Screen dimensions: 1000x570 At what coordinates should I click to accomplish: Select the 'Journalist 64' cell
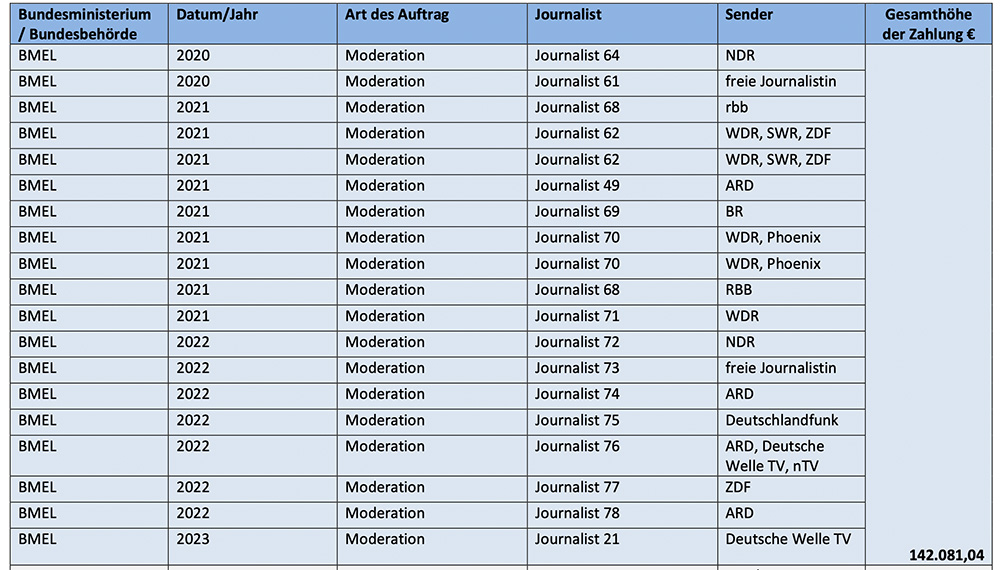pos(622,57)
